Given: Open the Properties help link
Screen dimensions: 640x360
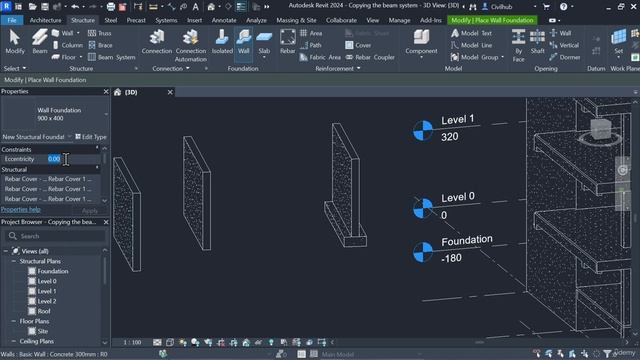Looking at the screenshot, I should pos(21,209).
